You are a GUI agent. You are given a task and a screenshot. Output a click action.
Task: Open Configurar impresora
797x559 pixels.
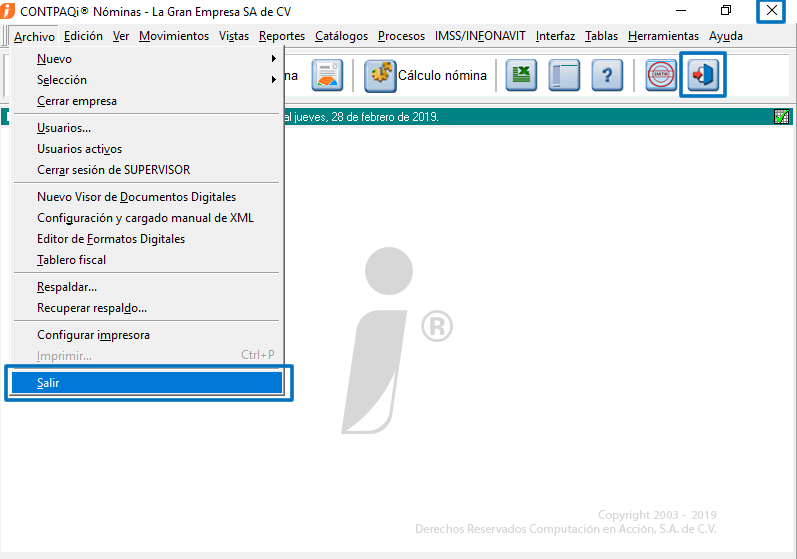click(x=147, y=335)
